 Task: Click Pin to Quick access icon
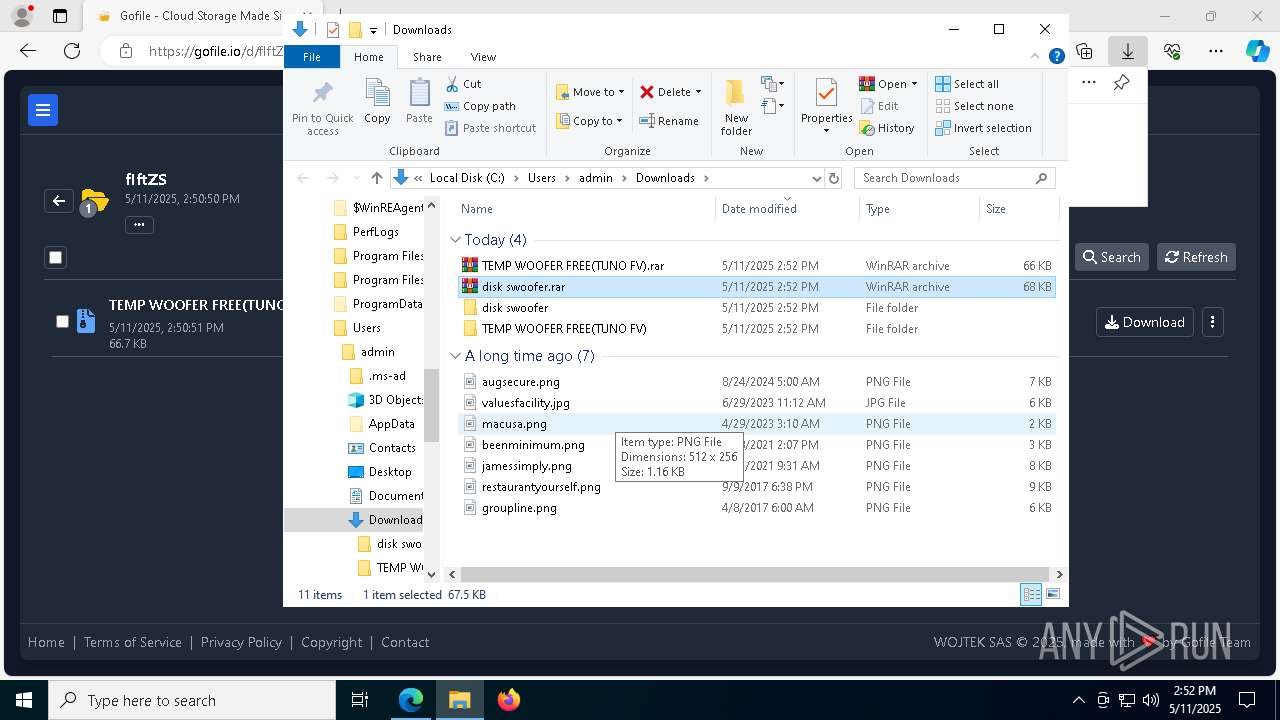point(322,108)
